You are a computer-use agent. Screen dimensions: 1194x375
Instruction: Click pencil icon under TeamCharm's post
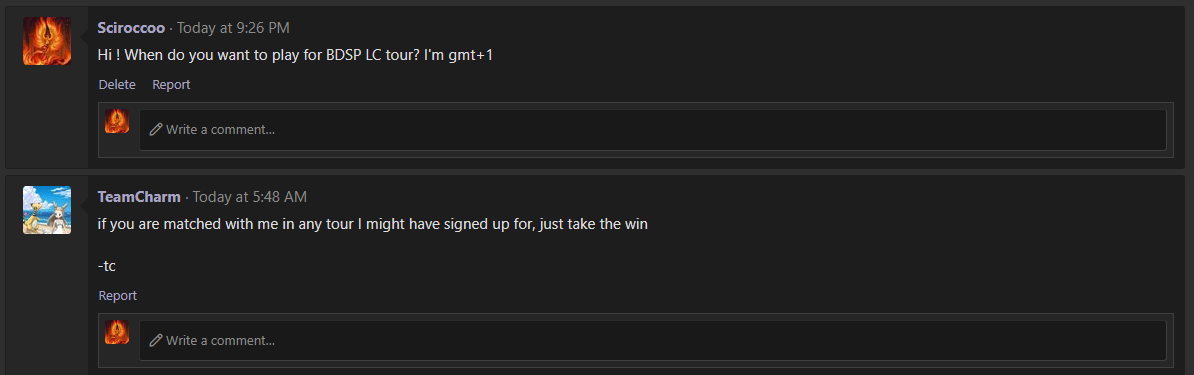pos(156,341)
